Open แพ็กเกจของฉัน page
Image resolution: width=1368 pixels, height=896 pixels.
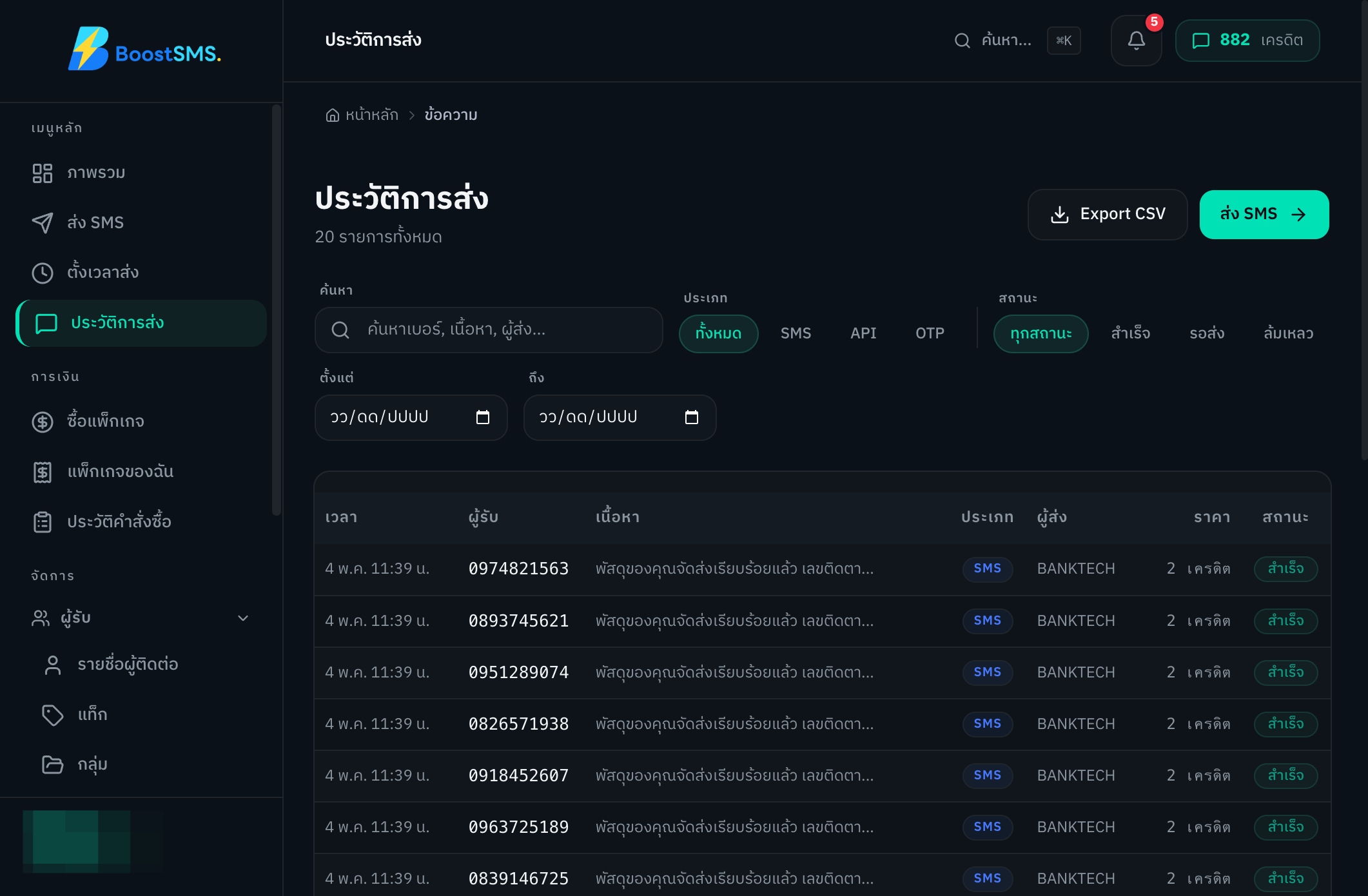point(141,472)
